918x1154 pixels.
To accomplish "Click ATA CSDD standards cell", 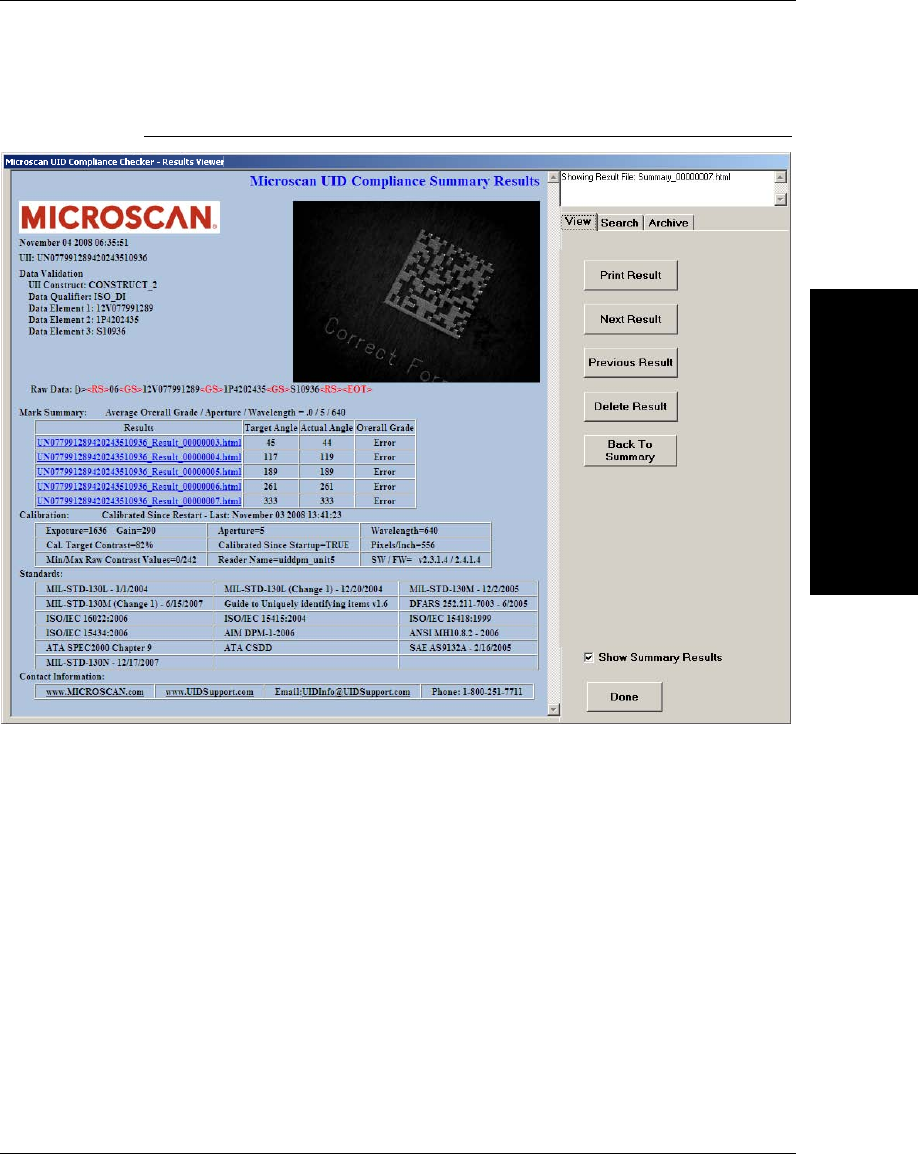I will coord(306,648).
